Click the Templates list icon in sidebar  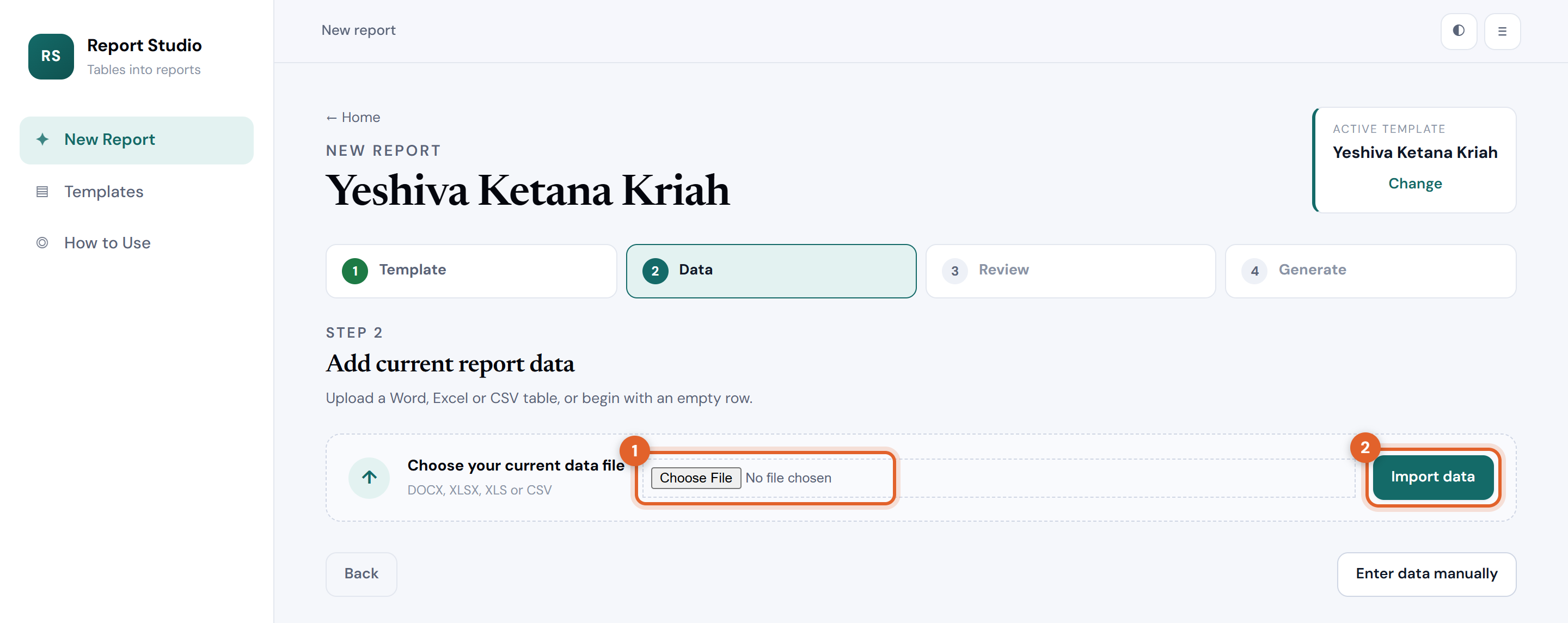pos(42,192)
